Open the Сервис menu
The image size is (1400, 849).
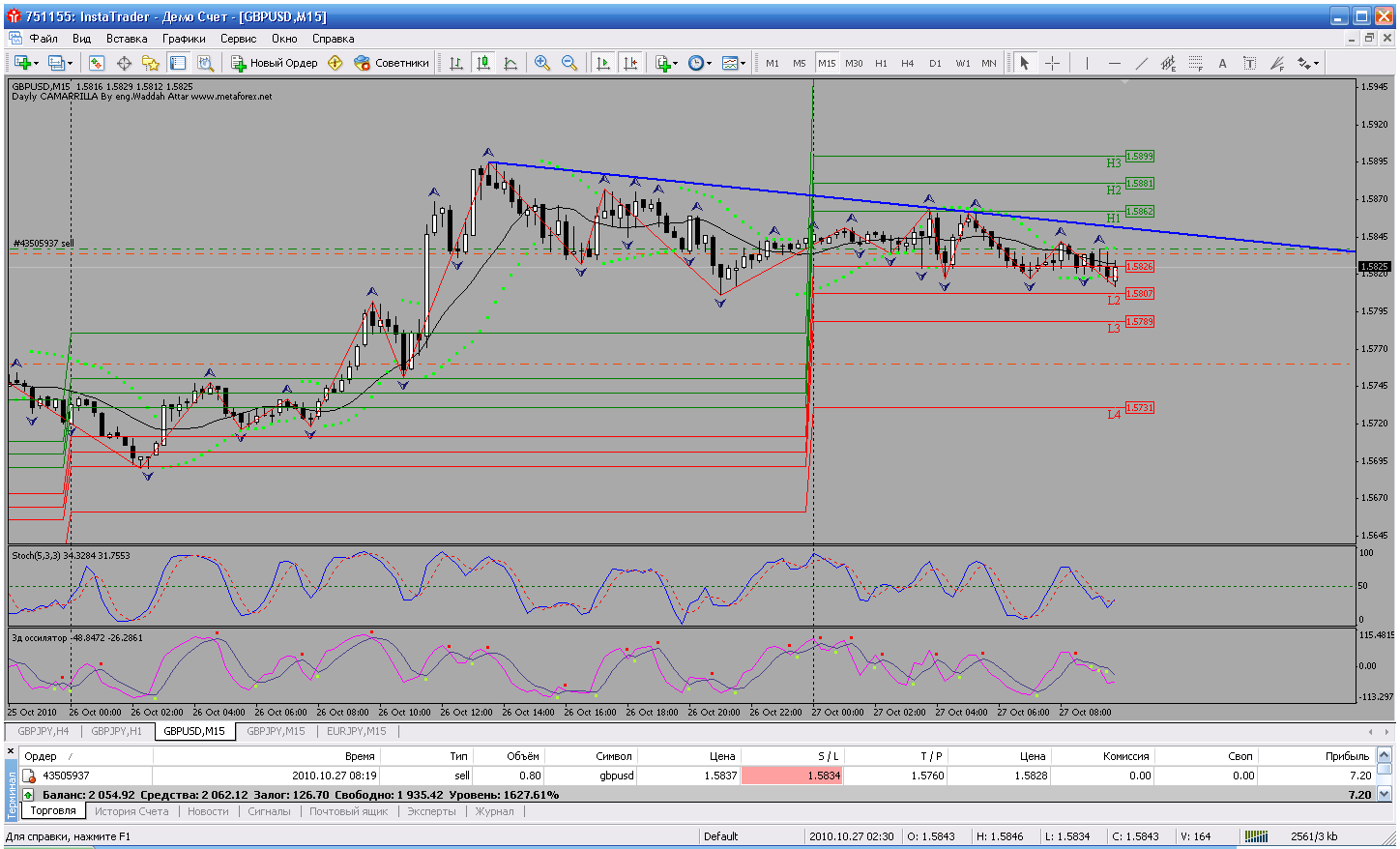tap(238, 39)
